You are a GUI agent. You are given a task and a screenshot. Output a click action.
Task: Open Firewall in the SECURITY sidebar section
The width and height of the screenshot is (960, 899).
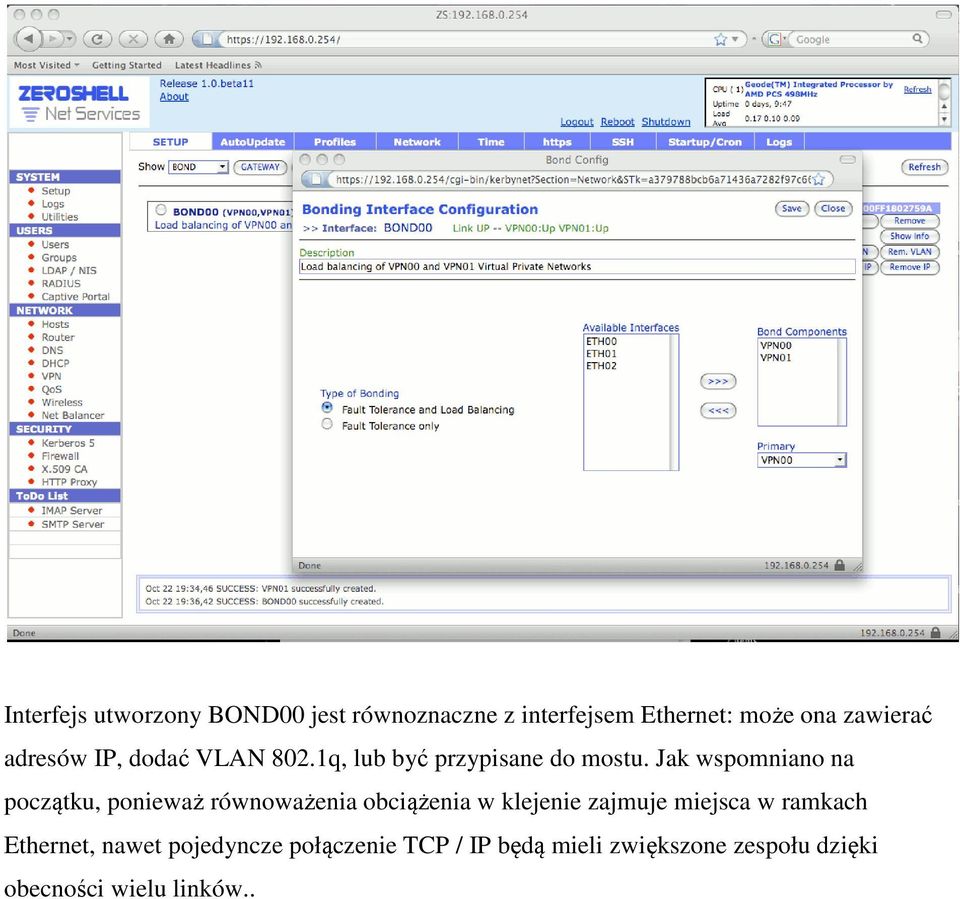pyautogui.click(x=60, y=456)
